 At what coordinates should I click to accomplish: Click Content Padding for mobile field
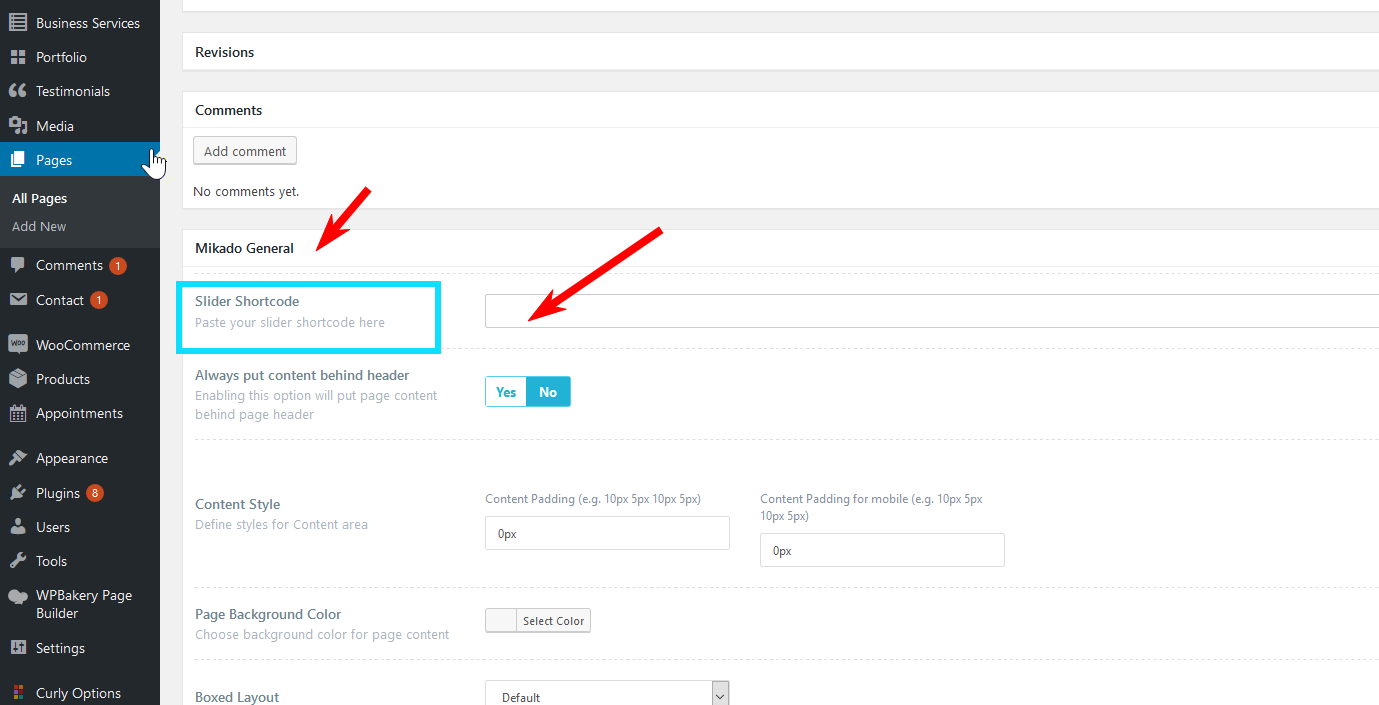pos(882,550)
